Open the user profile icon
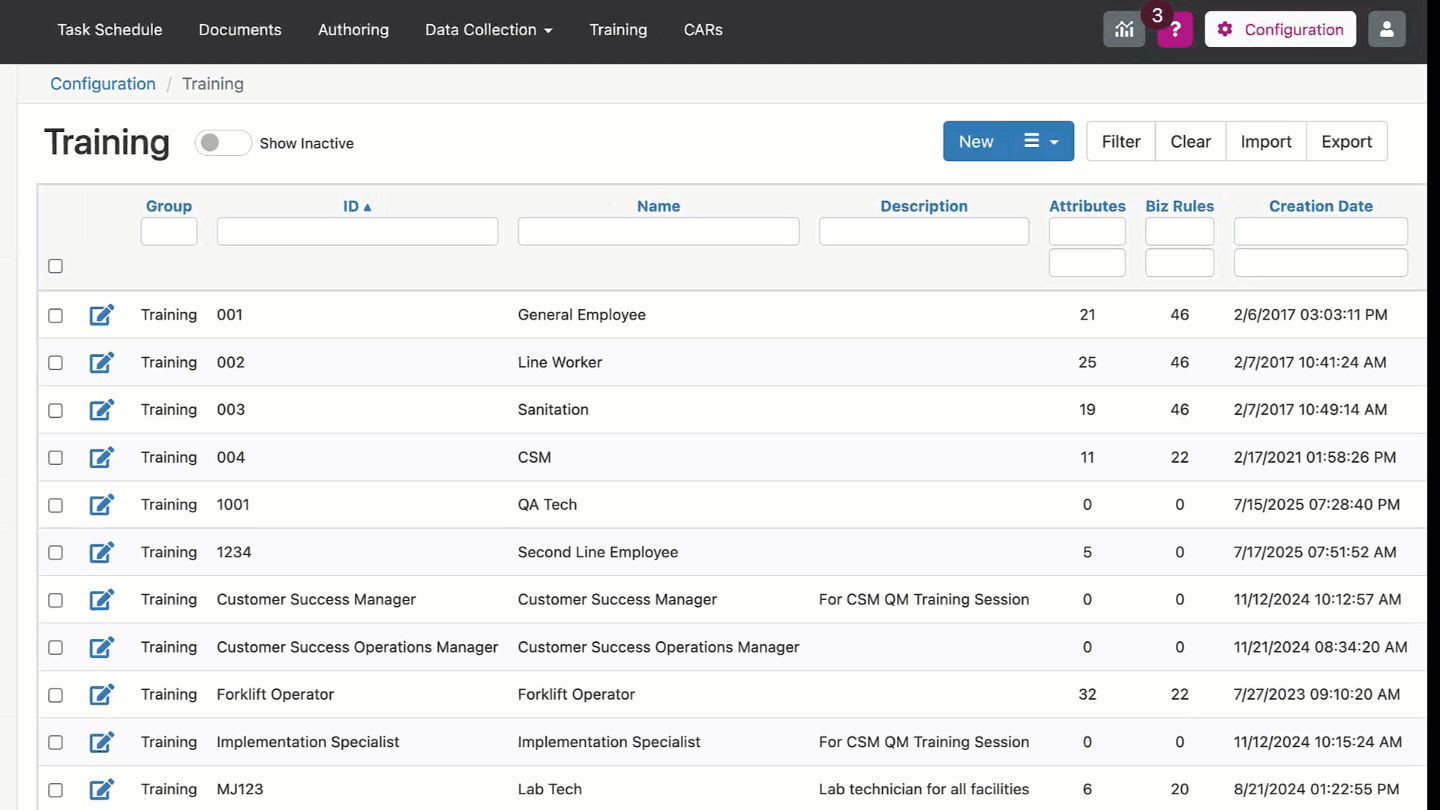Screen dimensions: 1440x810 point(1386,30)
